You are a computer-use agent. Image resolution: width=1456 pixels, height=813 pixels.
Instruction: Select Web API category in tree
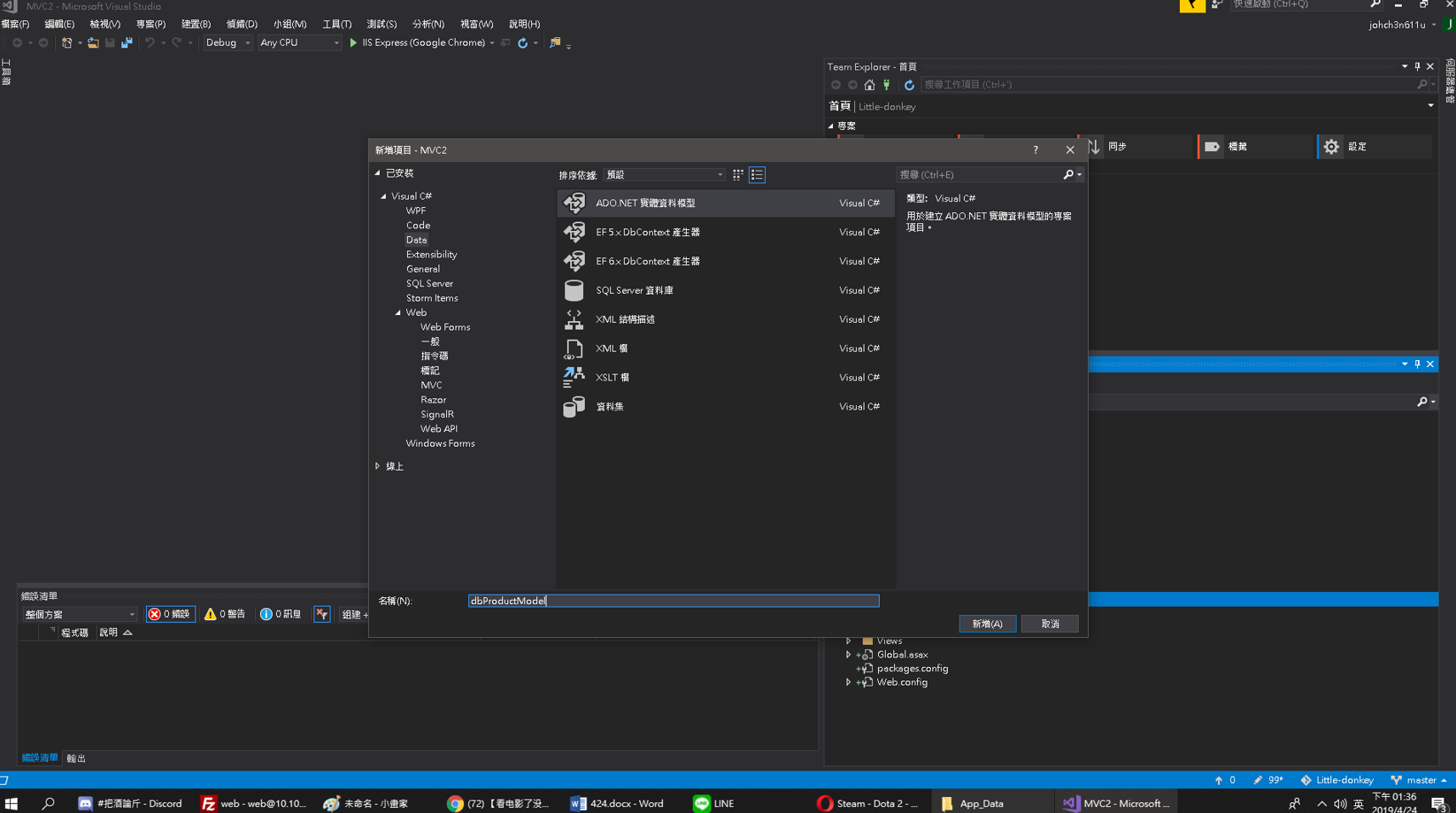[439, 429]
